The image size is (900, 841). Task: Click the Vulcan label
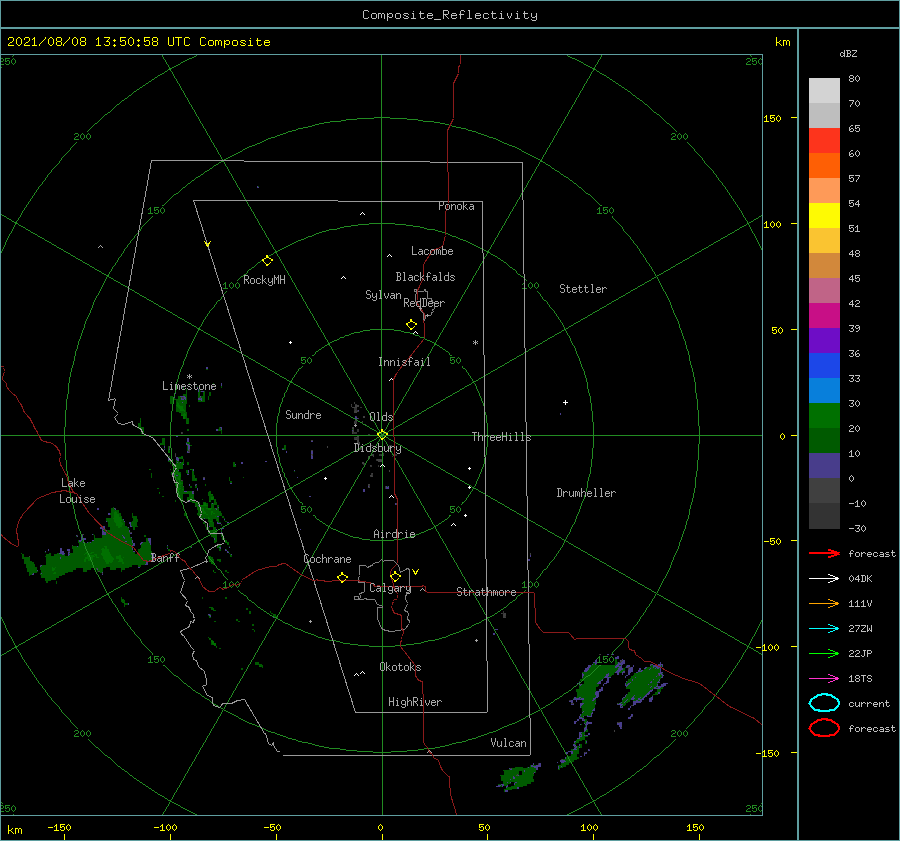pyautogui.click(x=509, y=743)
